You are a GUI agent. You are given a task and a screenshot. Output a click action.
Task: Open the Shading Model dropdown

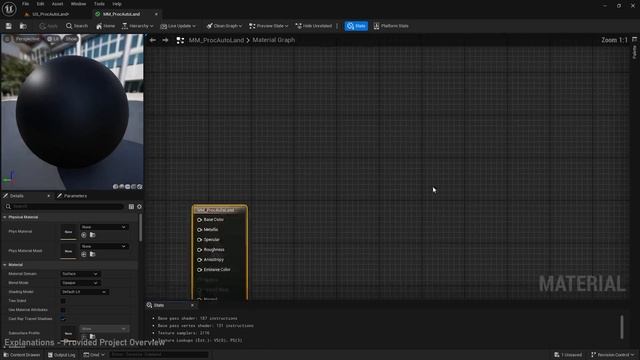[84, 292]
